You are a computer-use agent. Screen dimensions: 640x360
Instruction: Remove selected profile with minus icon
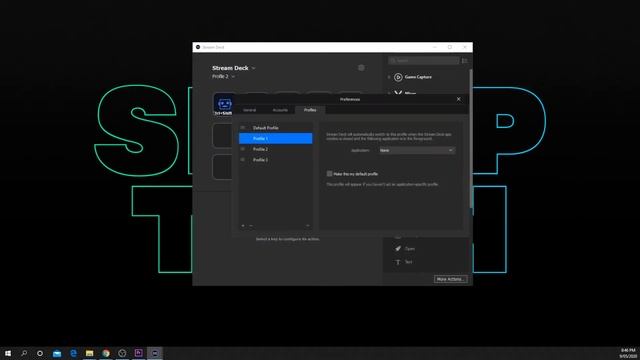[x=251, y=226]
